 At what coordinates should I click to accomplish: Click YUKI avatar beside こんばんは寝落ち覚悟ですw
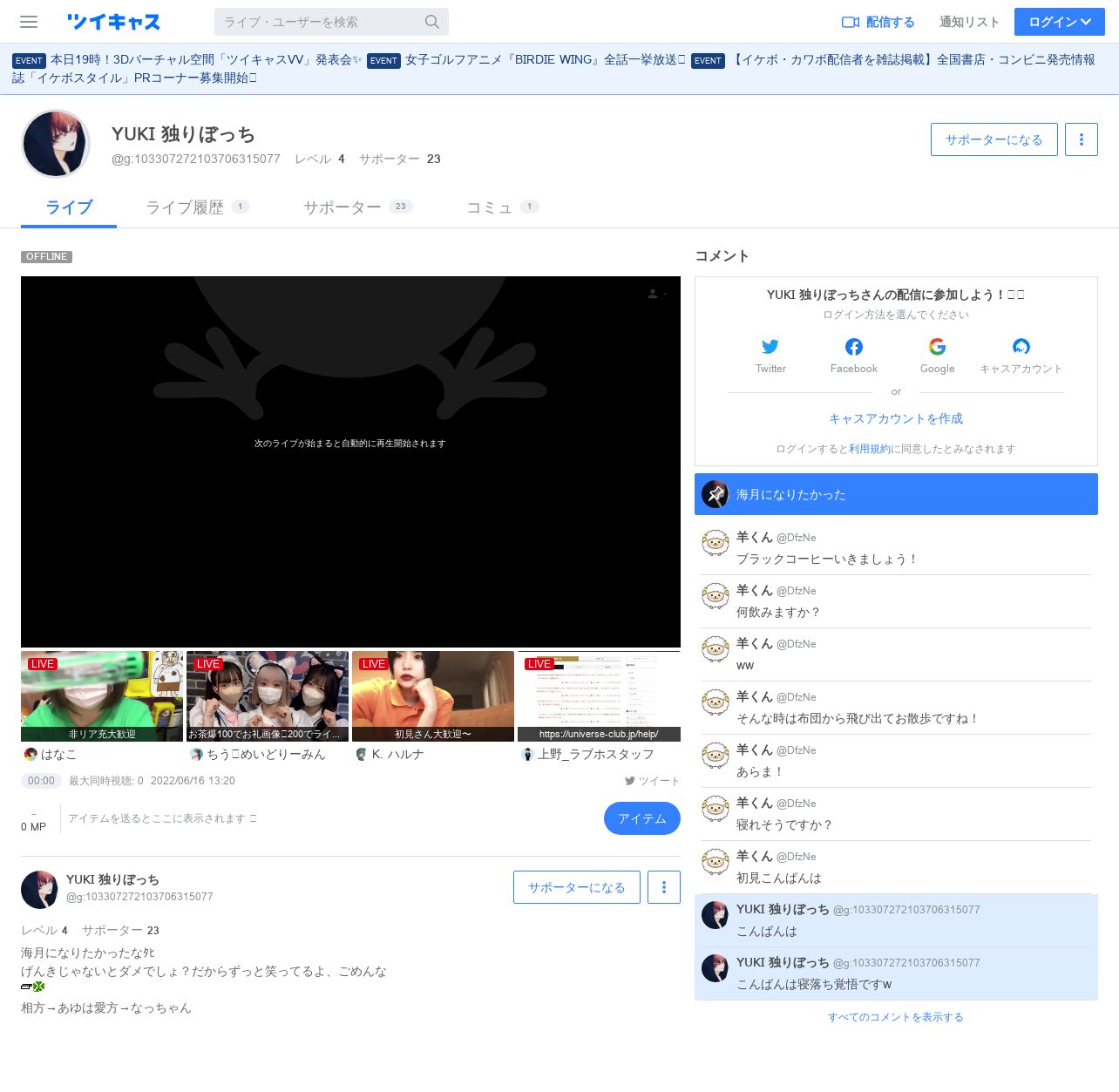(x=715, y=968)
